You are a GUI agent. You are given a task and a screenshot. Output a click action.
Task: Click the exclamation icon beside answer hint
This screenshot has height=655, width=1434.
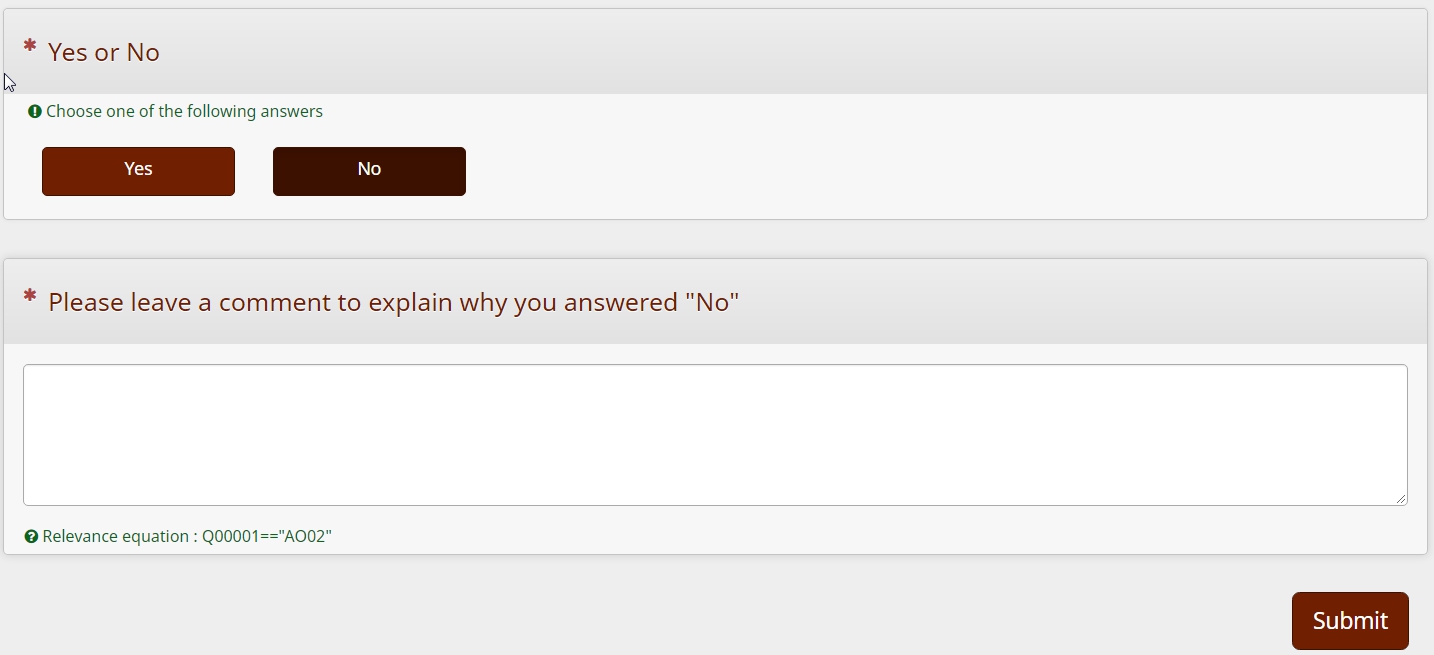[x=35, y=112]
